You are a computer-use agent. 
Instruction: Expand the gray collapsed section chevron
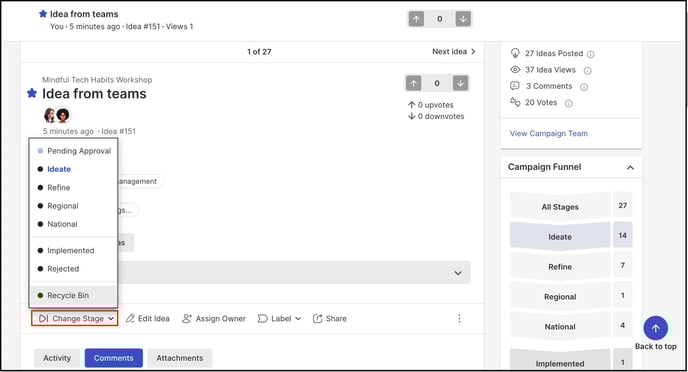458,273
